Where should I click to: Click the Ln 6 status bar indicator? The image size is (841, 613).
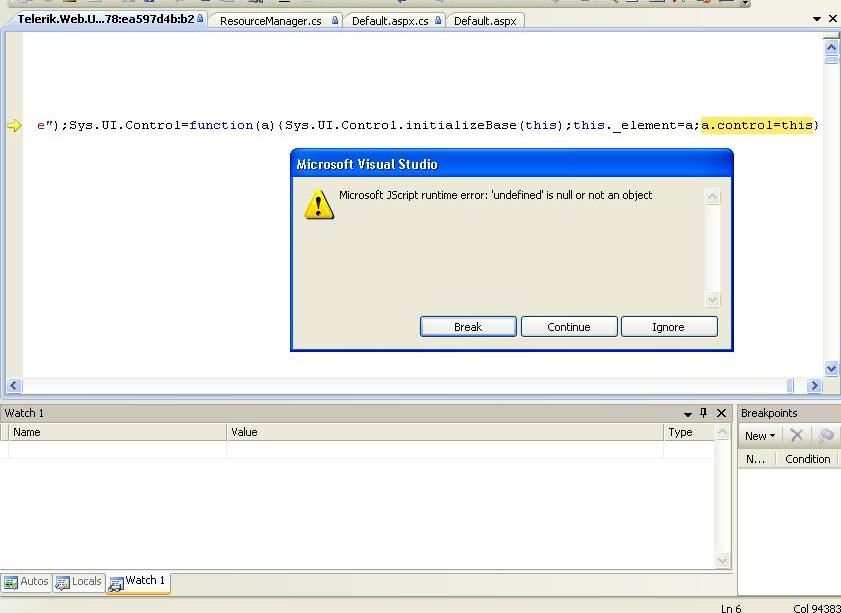(x=731, y=608)
